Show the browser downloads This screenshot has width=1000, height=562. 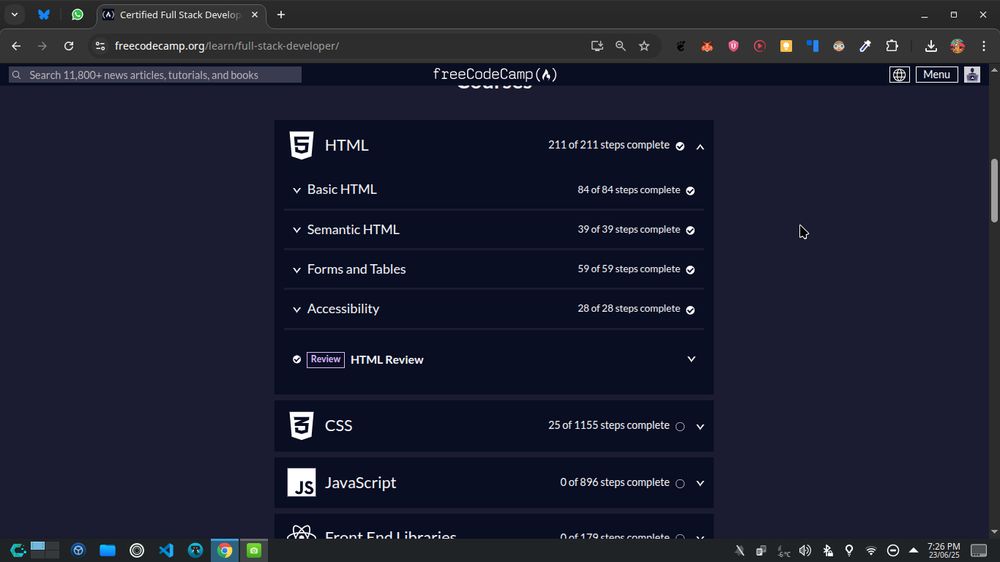coord(930,46)
